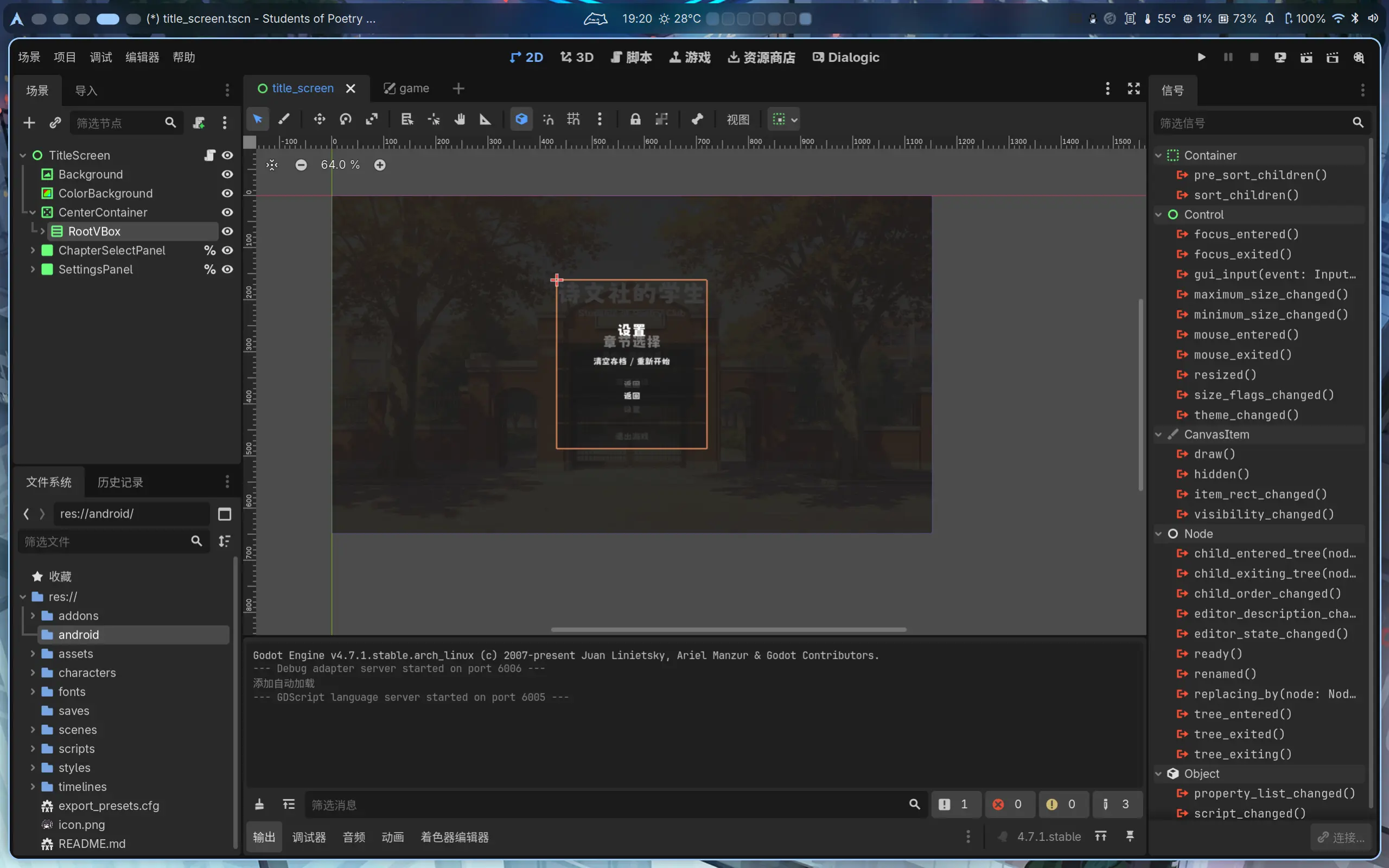
Task: Switch to the 脚本 workspace
Action: (632, 58)
